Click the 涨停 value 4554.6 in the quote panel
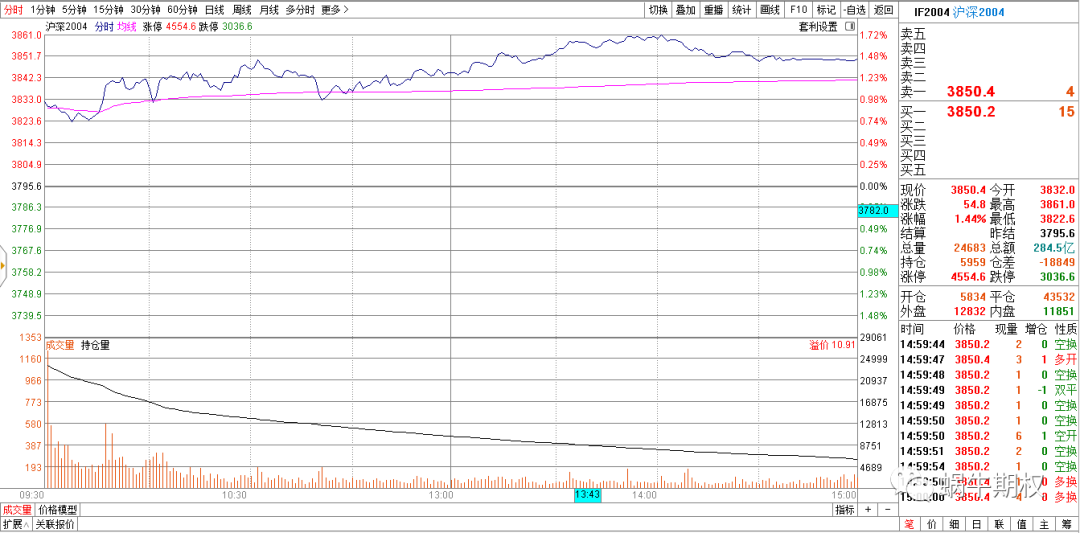The height and width of the screenshot is (533, 1080). 968,278
